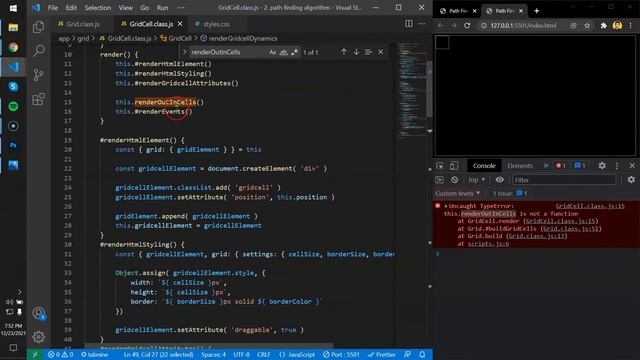The height and width of the screenshot is (360, 640).
Task: Open File Explorer from the taskbar
Action: pyautogui.click(x=13, y=28)
